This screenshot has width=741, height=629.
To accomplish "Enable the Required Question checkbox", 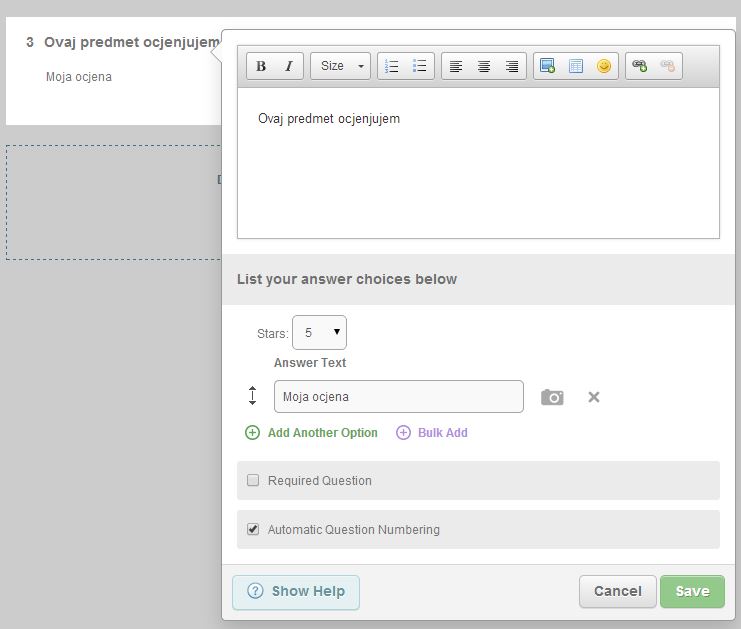I will [253, 480].
